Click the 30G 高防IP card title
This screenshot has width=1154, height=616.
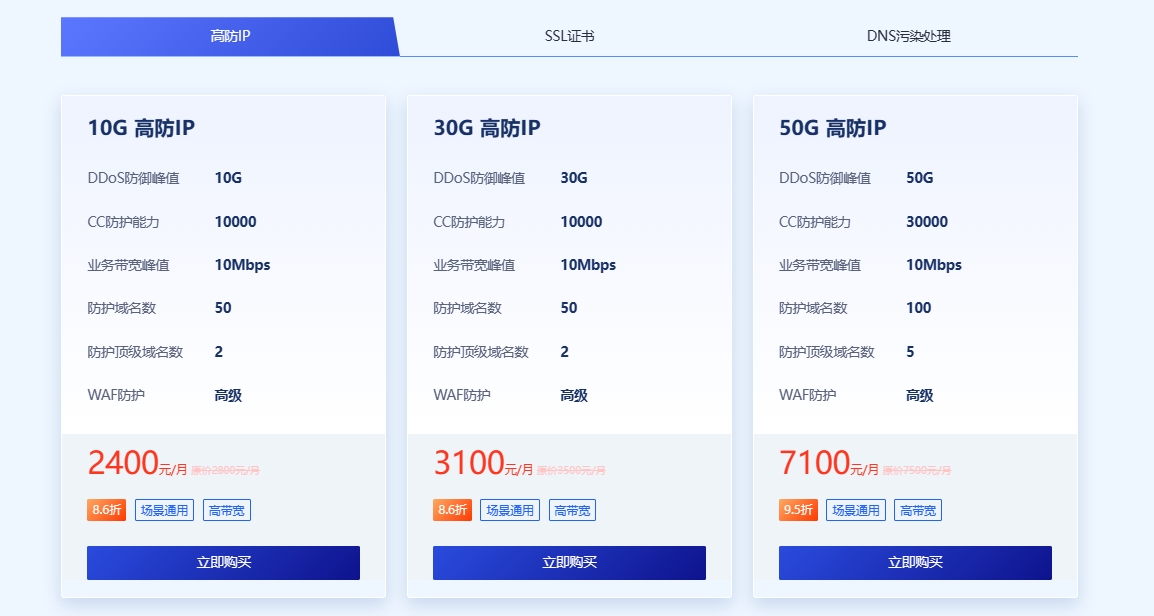[x=487, y=128]
